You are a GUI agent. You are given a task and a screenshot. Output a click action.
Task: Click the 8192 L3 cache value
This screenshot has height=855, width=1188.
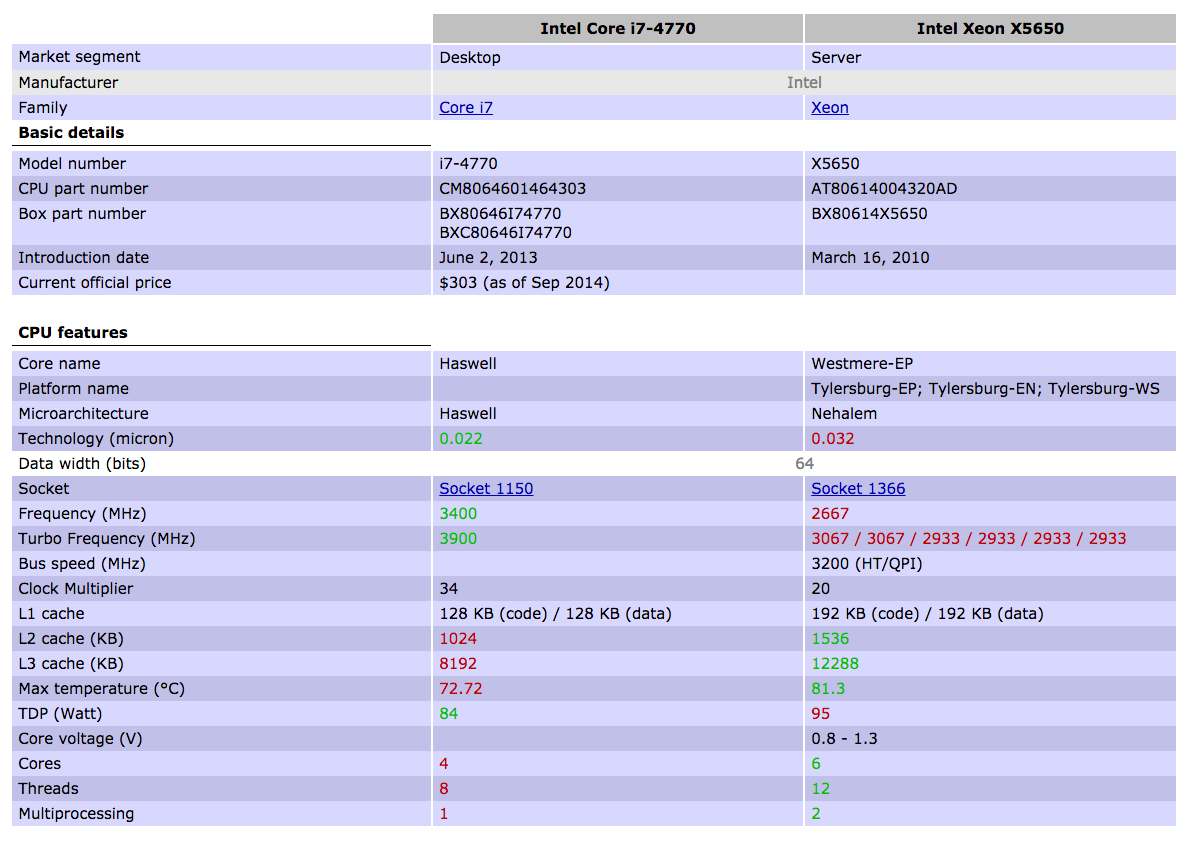(458, 664)
